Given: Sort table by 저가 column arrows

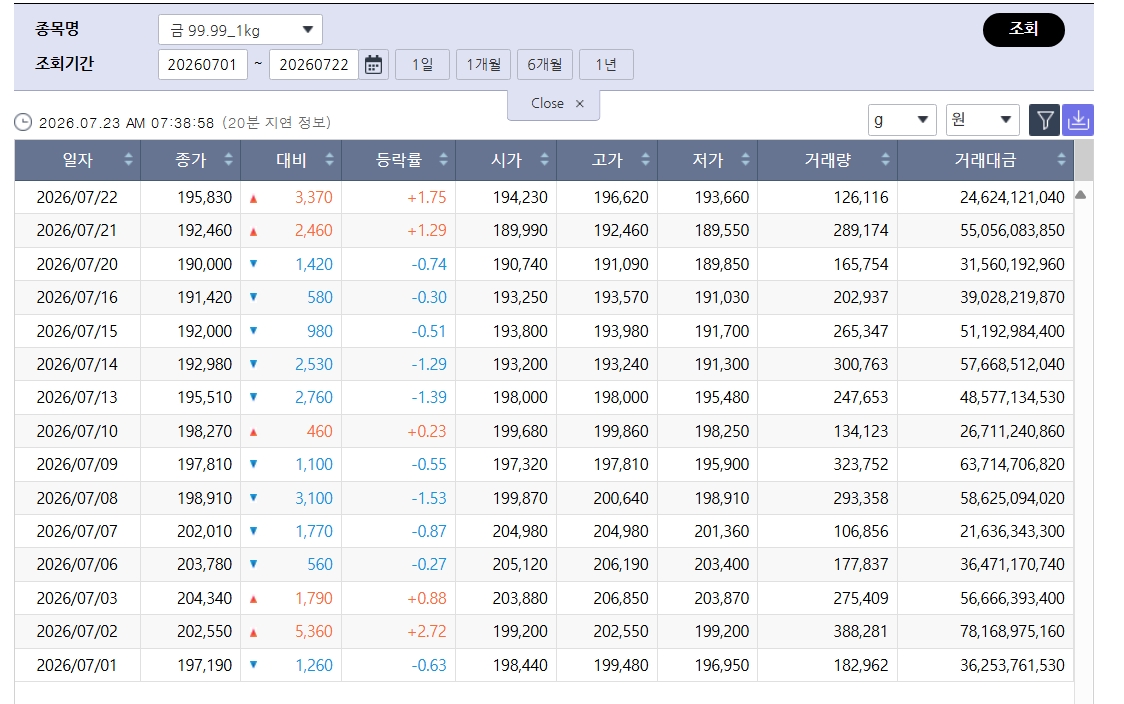Looking at the screenshot, I should (746, 160).
